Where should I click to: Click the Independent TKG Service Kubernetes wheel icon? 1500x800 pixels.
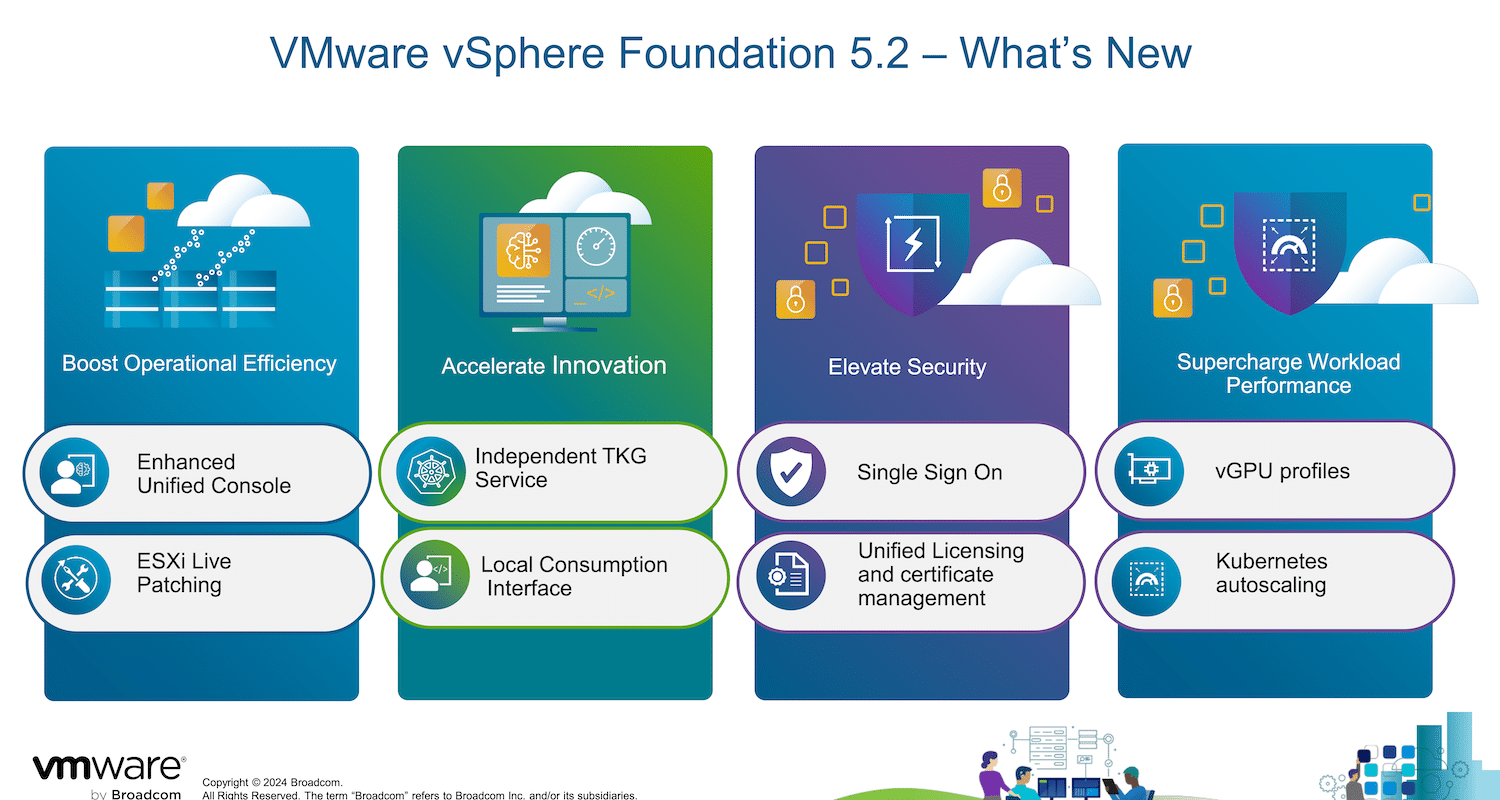[x=432, y=470]
